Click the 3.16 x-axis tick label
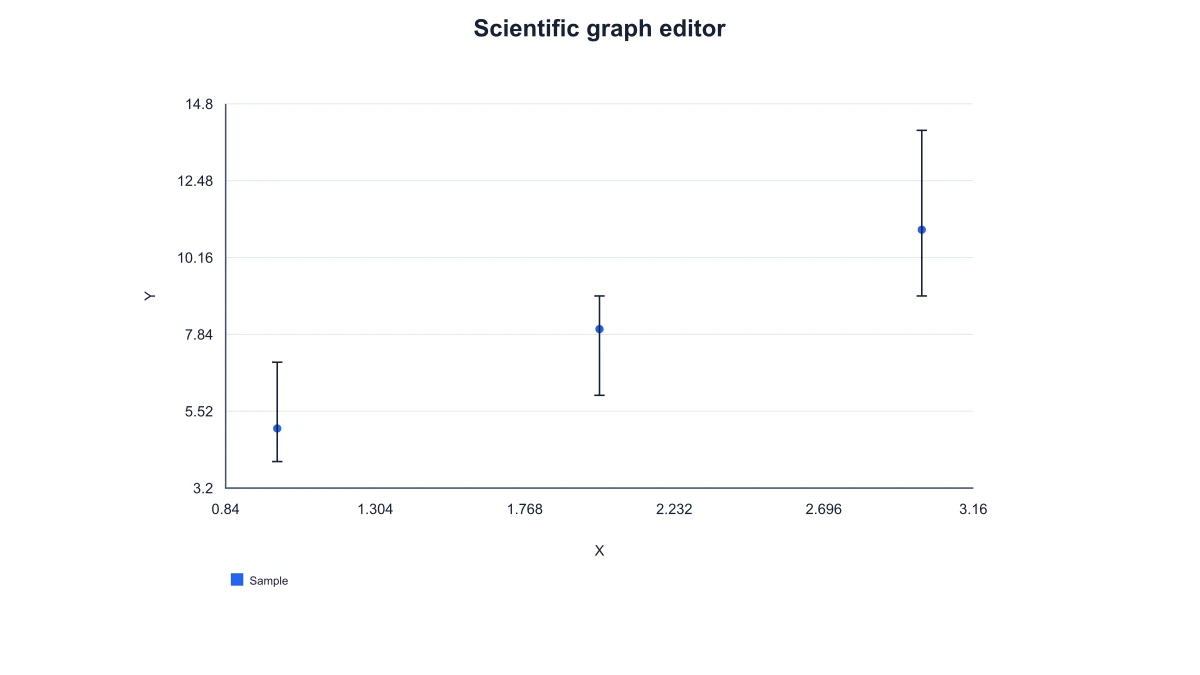 tap(973, 509)
